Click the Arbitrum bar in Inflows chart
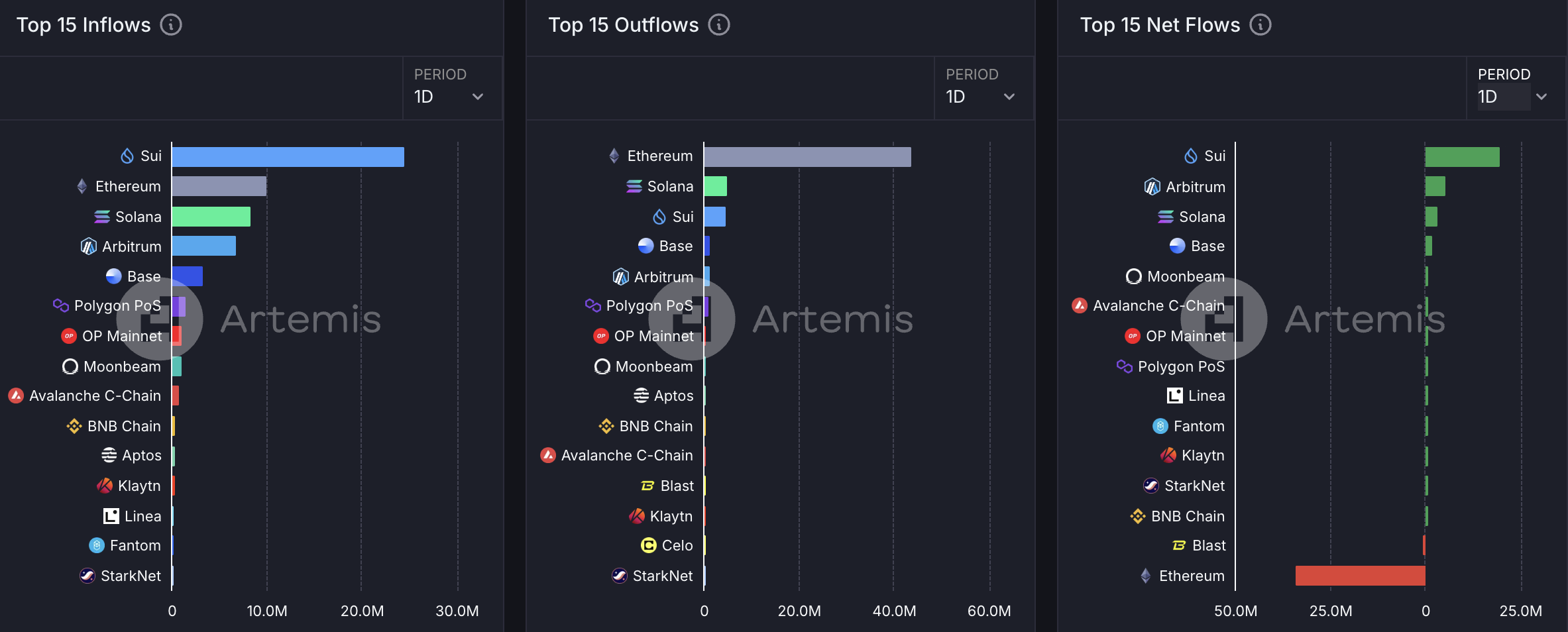Viewport: 1568px width, 632px height. (204, 246)
